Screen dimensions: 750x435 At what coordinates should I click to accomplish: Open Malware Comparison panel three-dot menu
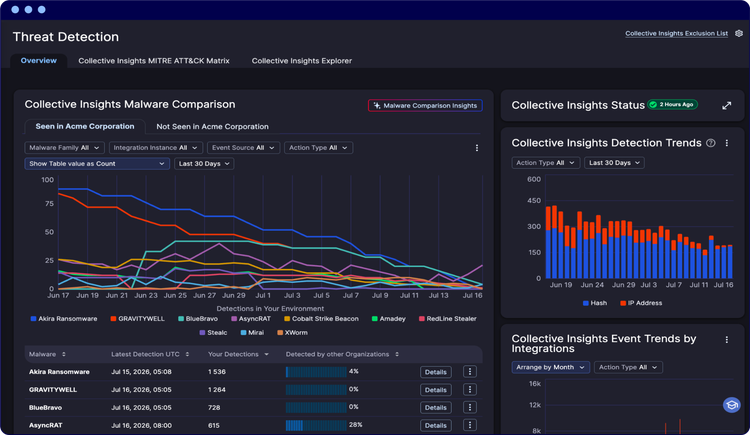click(477, 148)
